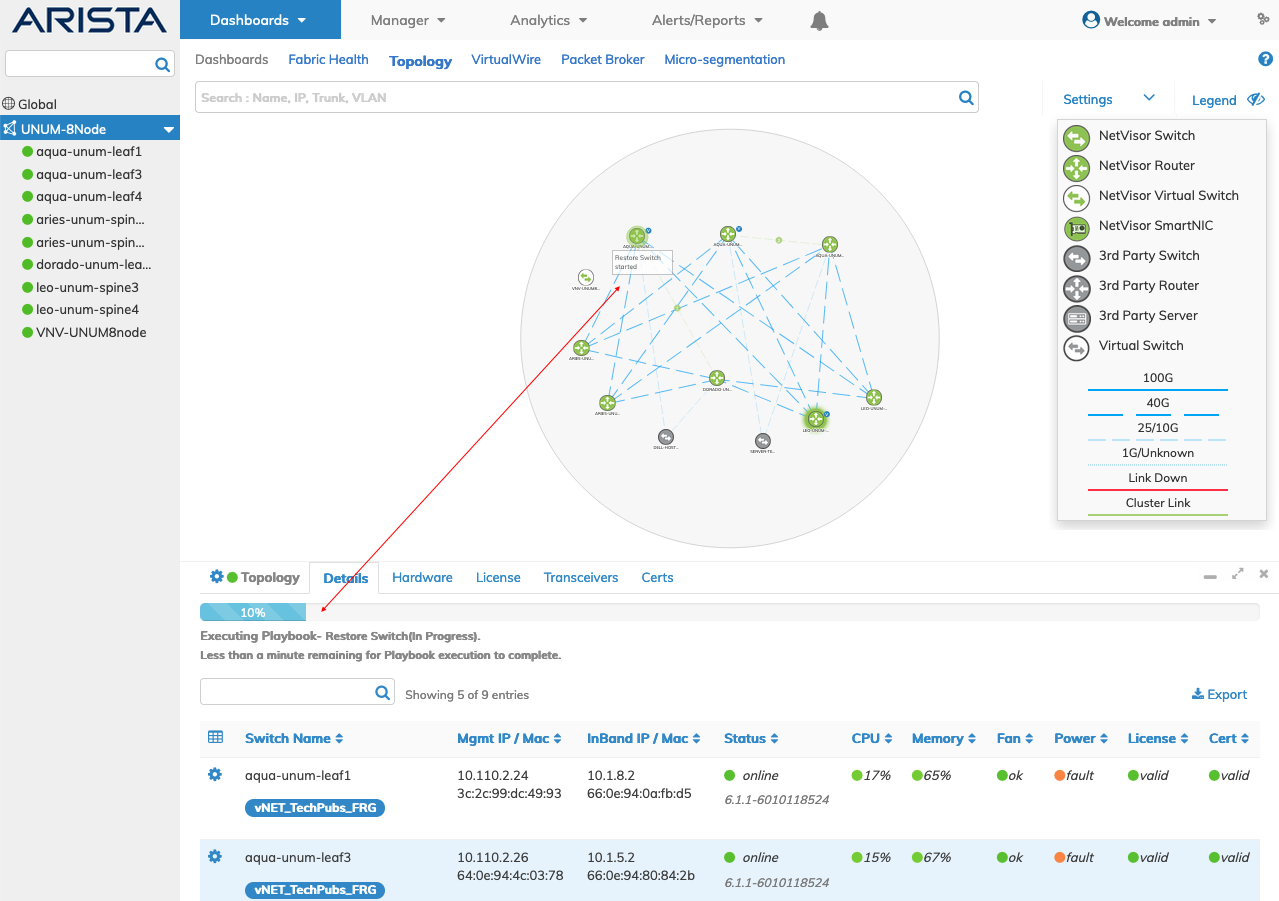Screen dimensions: 1279x901
Task: Toggle the Legend visibility eye
Action: (1257, 100)
